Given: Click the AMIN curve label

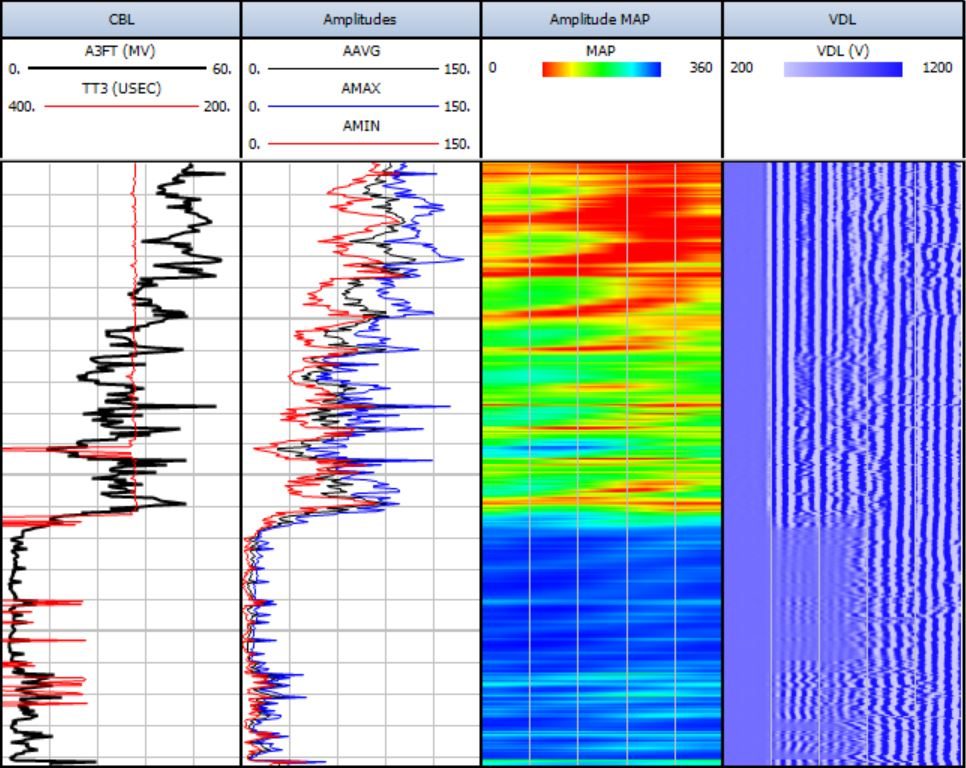Looking at the screenshot, I should point(361,126).
